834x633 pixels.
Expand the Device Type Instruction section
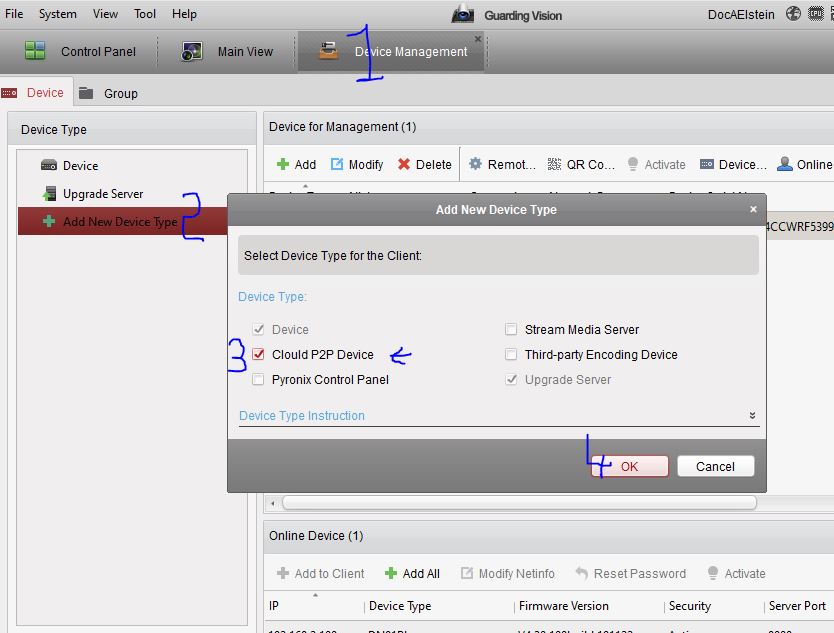pyautogui.click(x=752, y=415)
